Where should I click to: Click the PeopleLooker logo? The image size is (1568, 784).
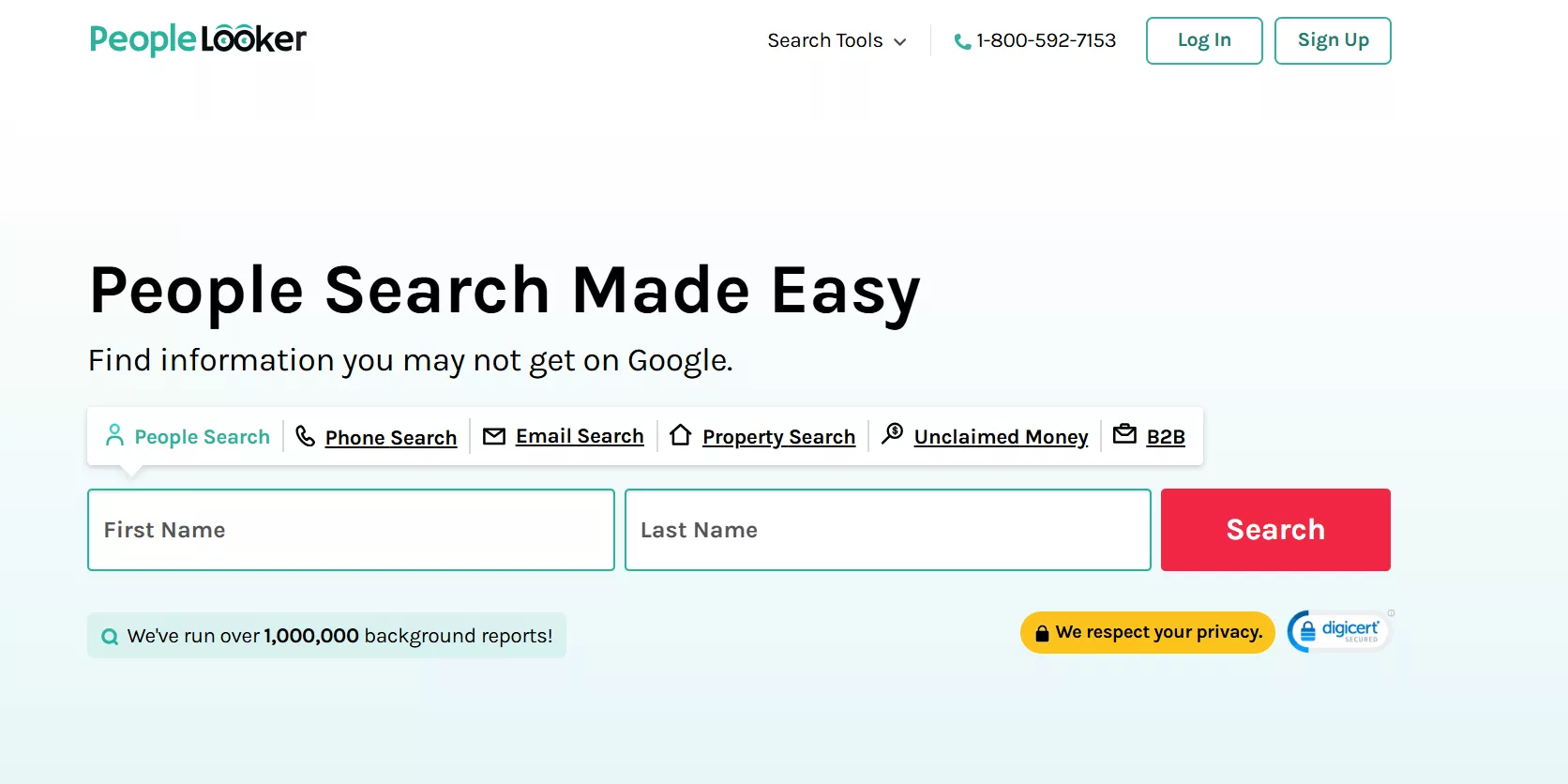(x=198, y=39)
